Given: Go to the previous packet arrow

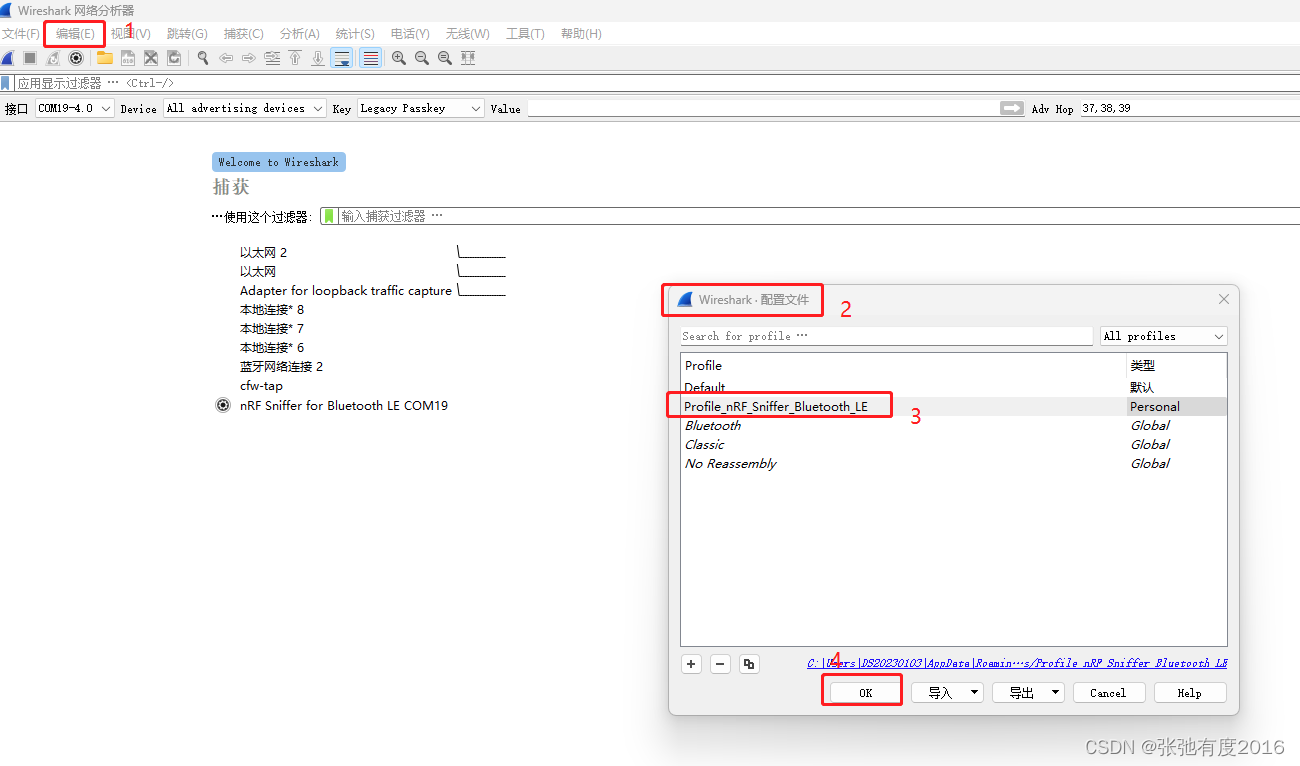Looking at the screenshot, I should pos(226,58).
